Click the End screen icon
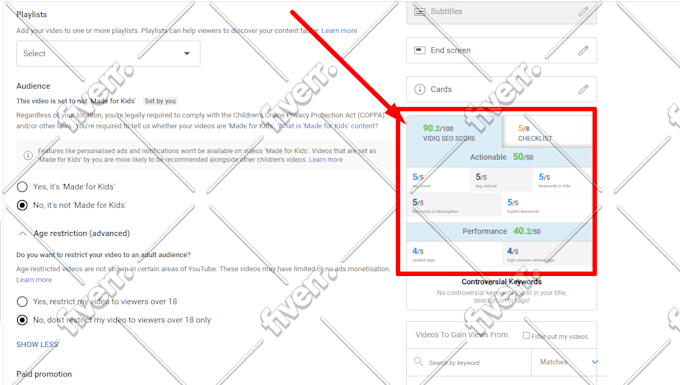Viewport: 680px width, 385px height. pyautogui.click(x=420, y=50)
